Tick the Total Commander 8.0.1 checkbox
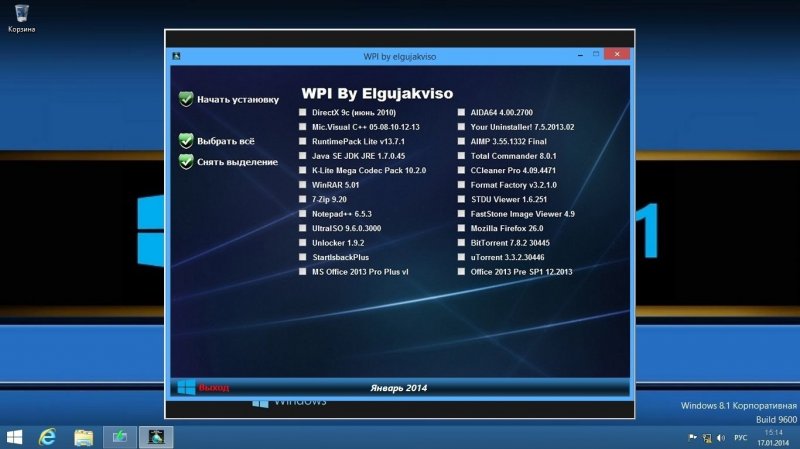 (x=461, y=156)
